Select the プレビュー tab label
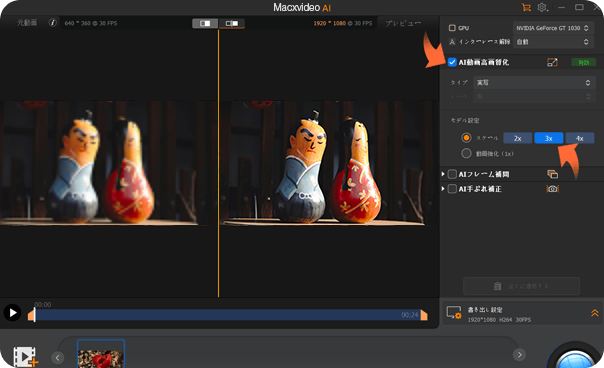The width and height of the screenshot is (604, 368). [x=403, y=23]
